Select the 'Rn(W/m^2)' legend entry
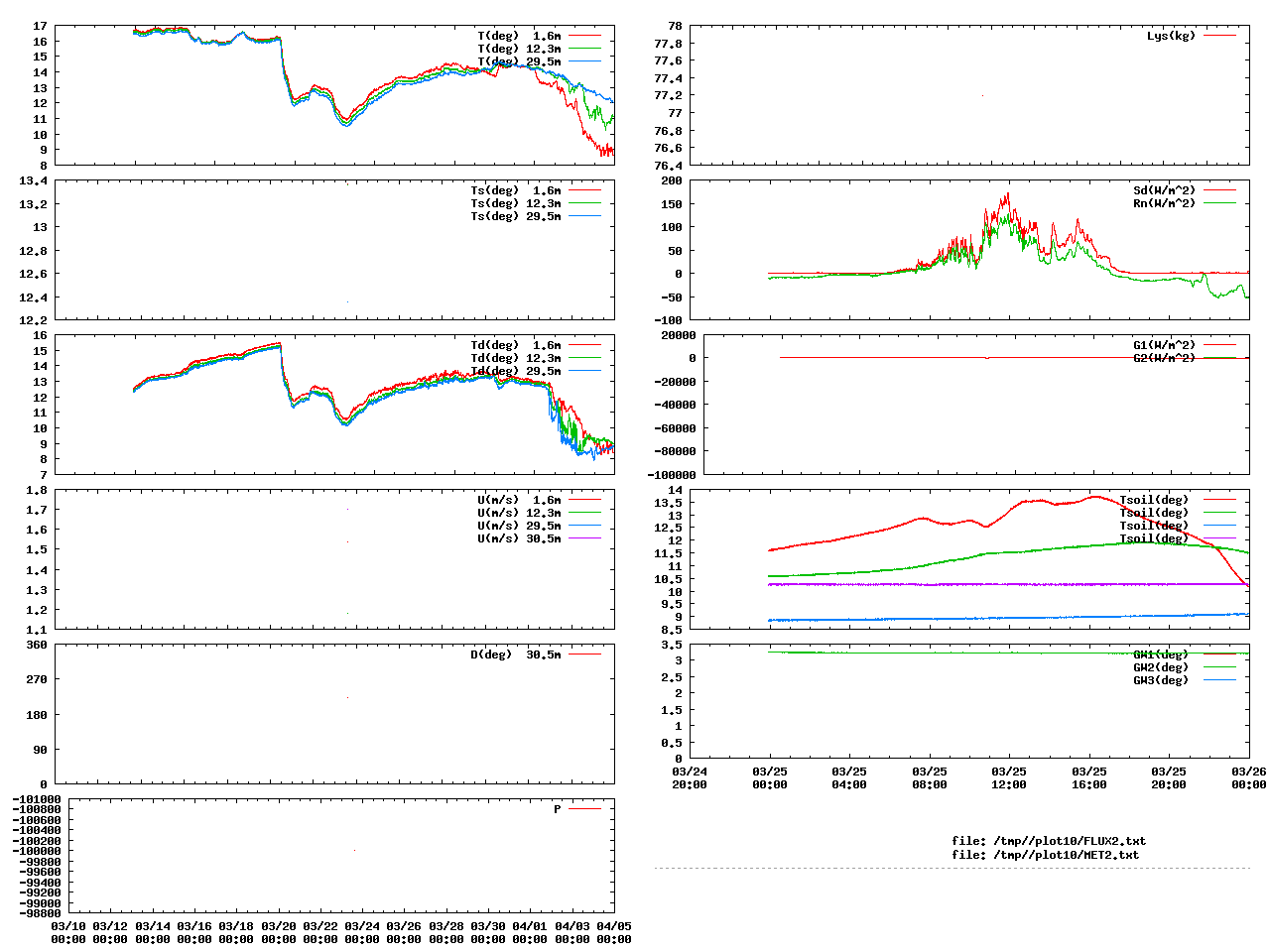1270x952 pixels. click(1164, 203)
